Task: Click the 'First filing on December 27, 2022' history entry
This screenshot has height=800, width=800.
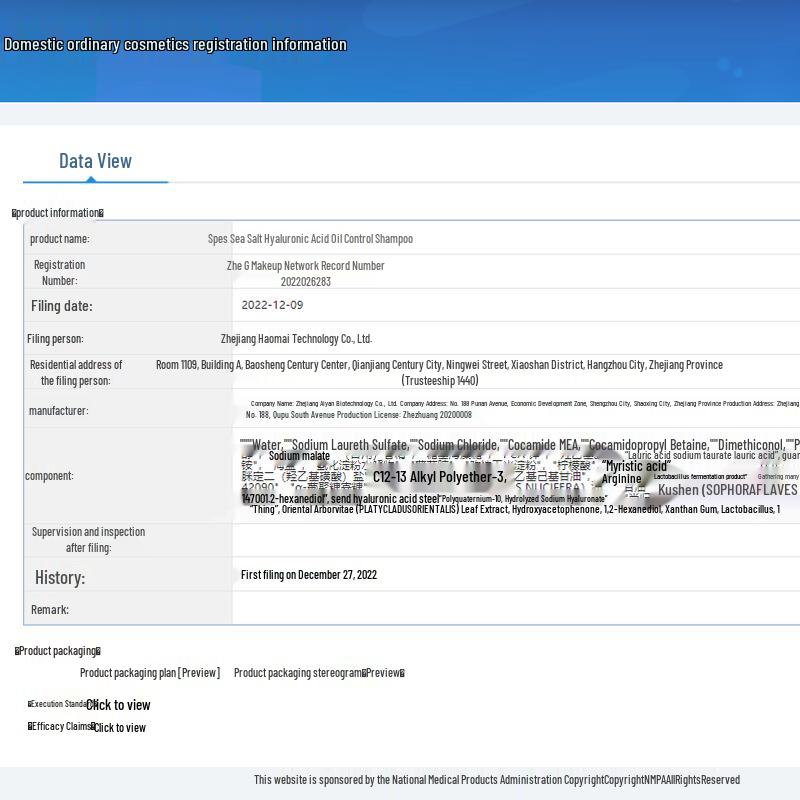Action: (x=308, y=575)
